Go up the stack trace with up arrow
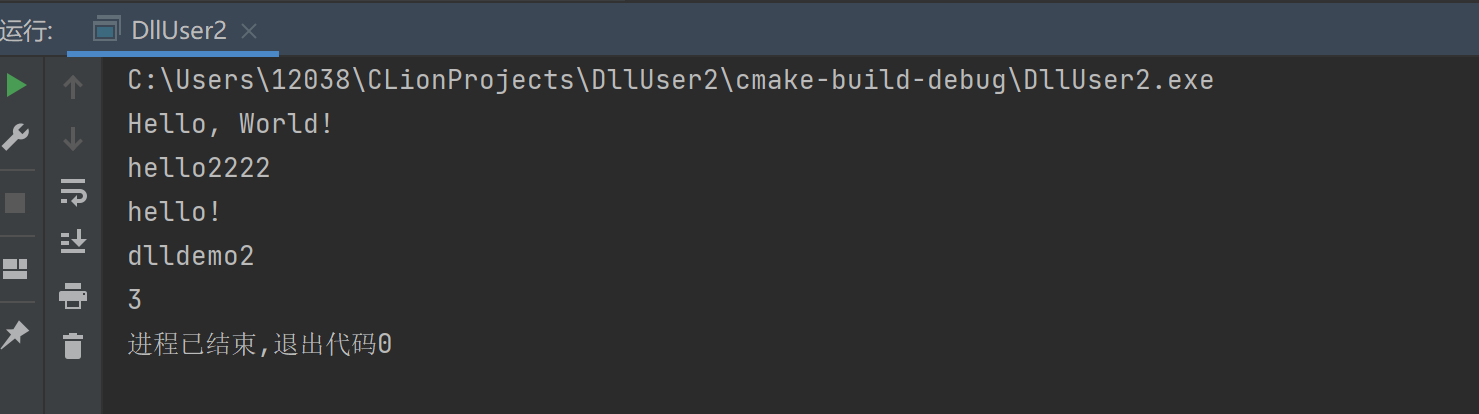This screenshot has height=414, width=1479. 73,87
